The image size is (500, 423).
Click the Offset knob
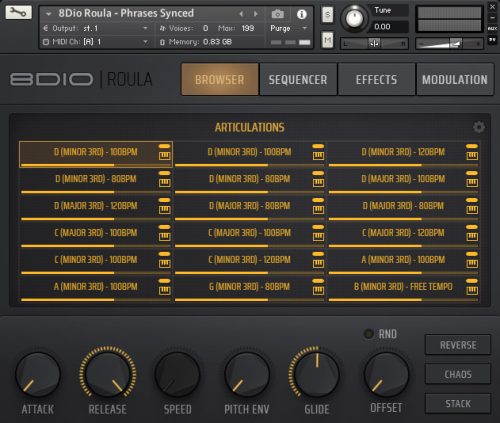tap(386, 374)
